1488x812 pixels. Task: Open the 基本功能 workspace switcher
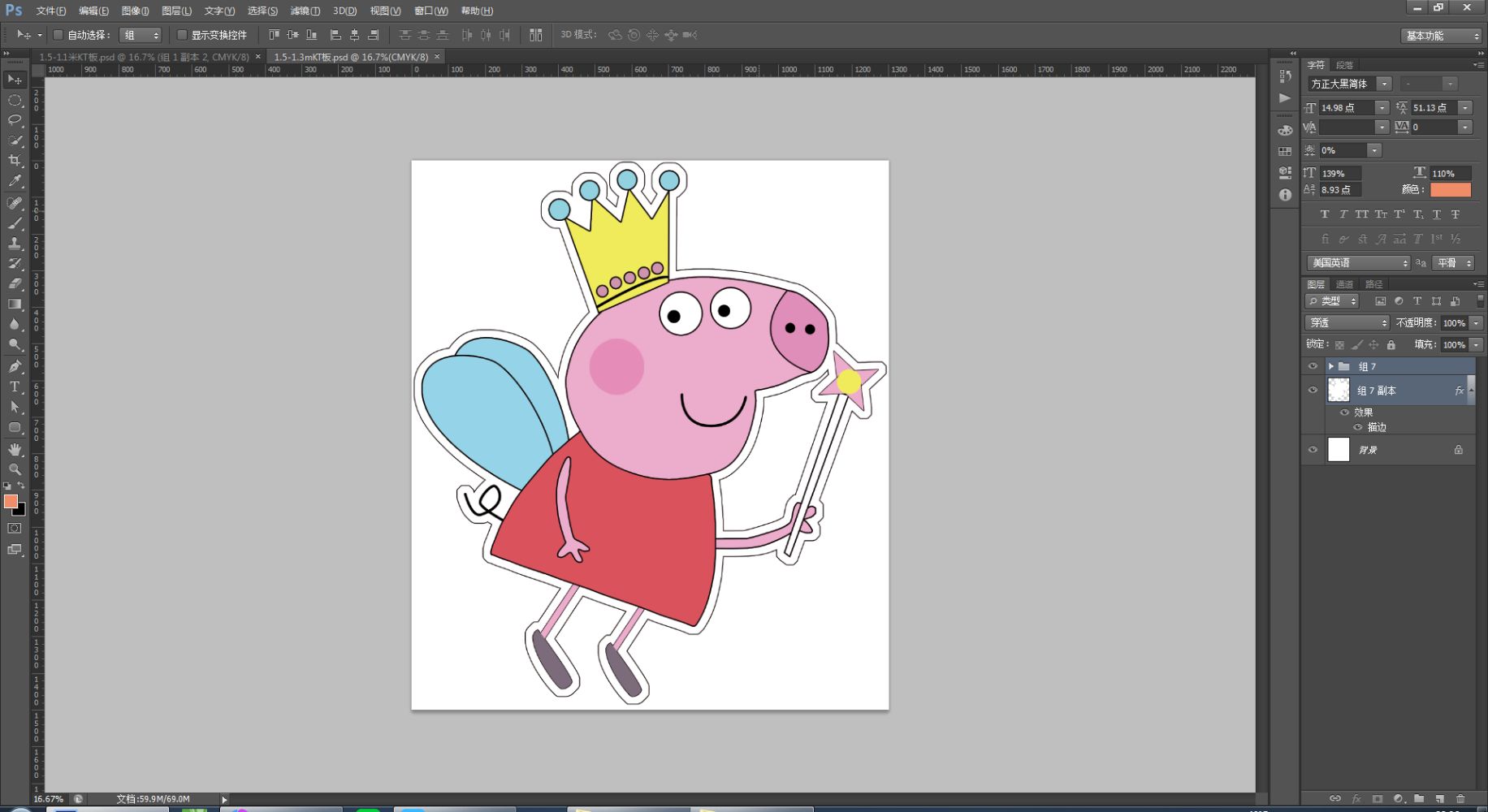click(x=1441, y=36)
